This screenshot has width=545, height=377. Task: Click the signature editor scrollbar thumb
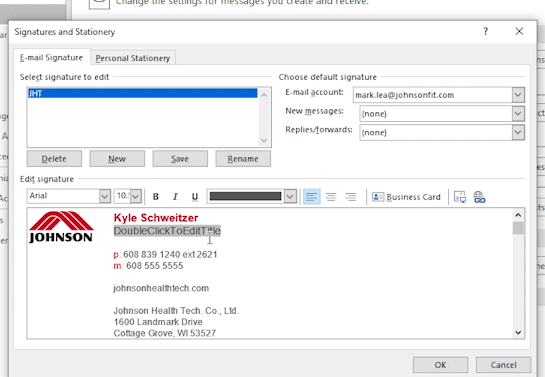click(518, 228)
